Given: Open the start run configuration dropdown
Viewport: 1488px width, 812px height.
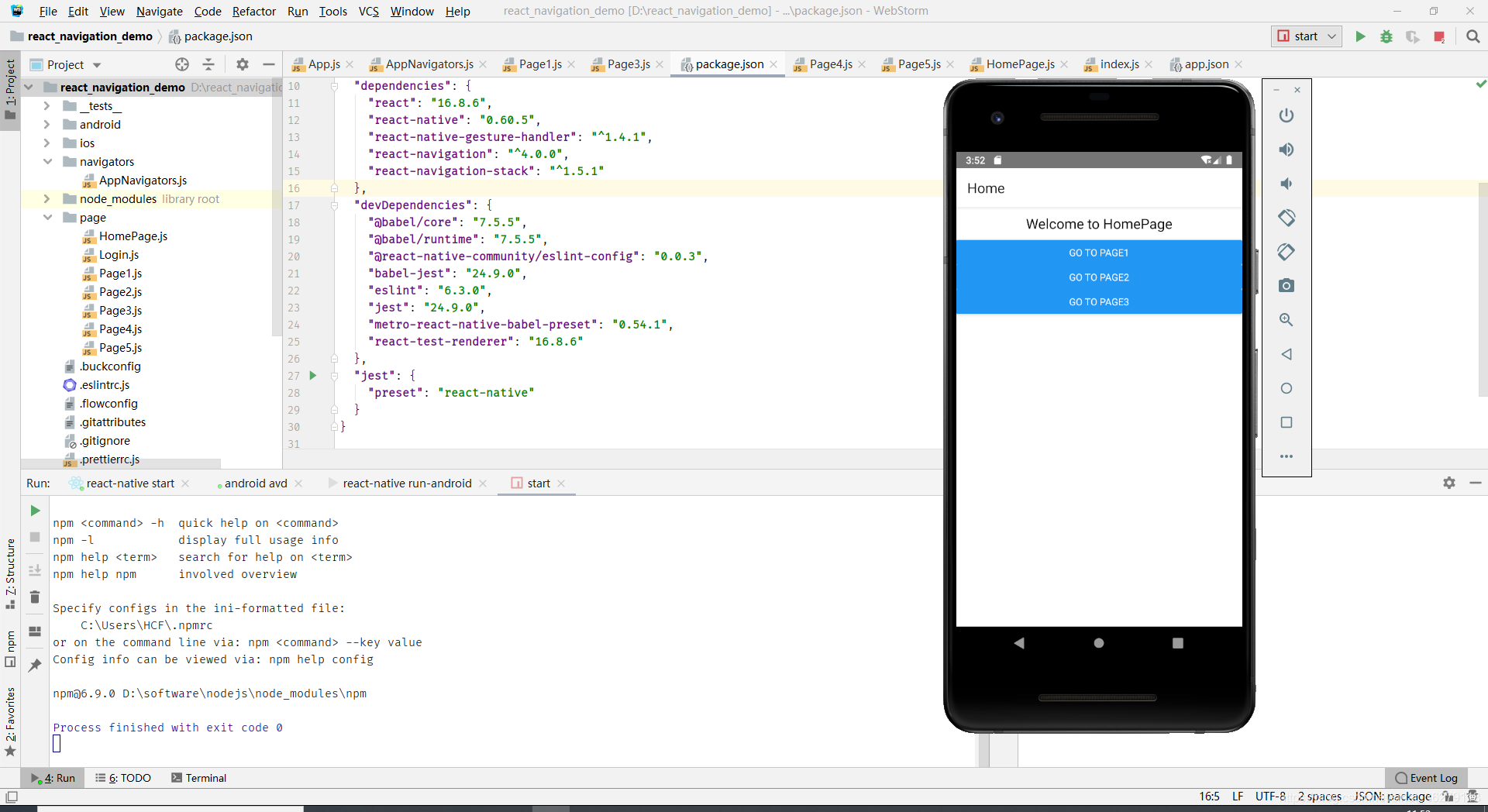Looking at the screenshot, I should click(1330, 36).
